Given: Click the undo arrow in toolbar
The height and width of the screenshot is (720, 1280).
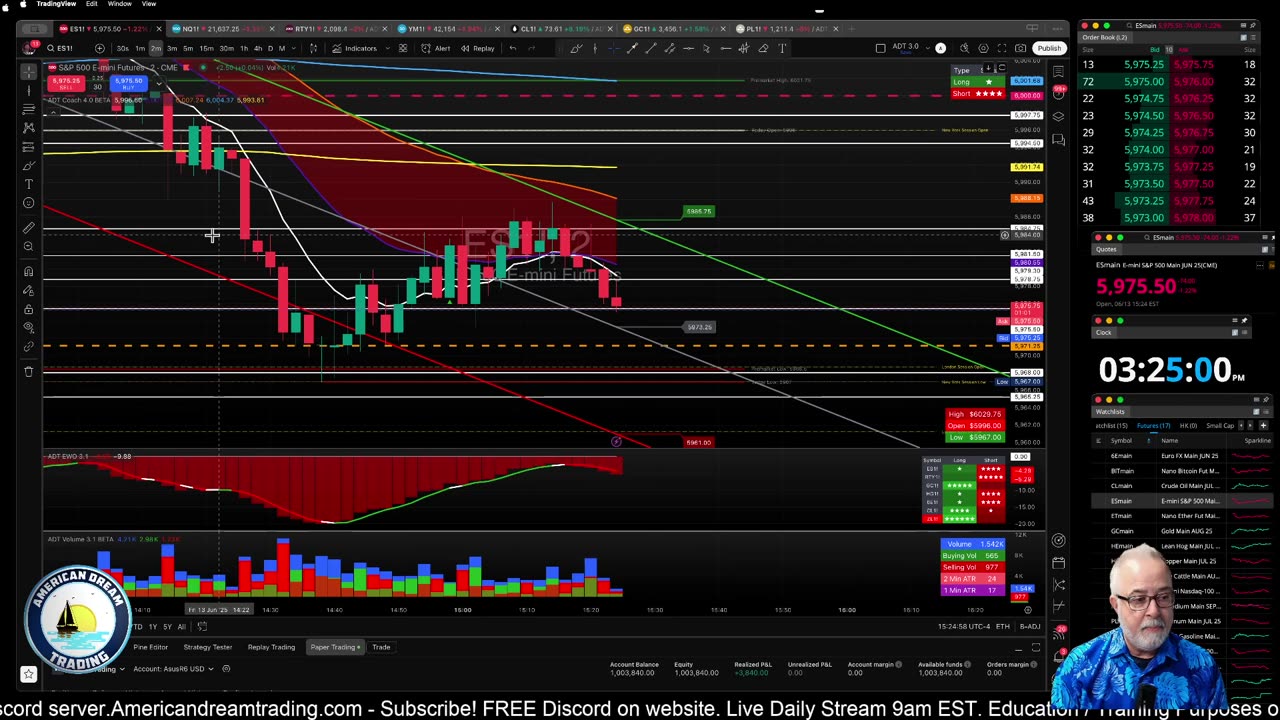Looking at the screenshot, I should pos(513,48).
